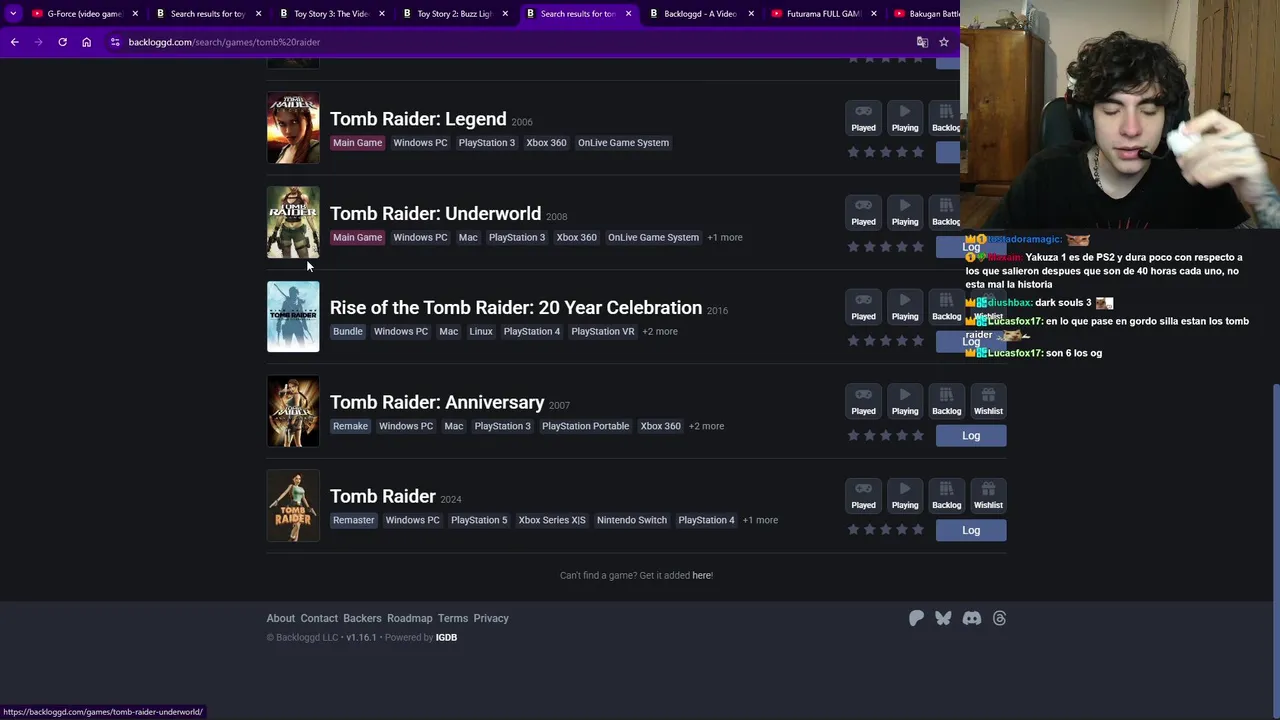Expand '+1 more' platforms for Tomb Raider 2024

760,520
